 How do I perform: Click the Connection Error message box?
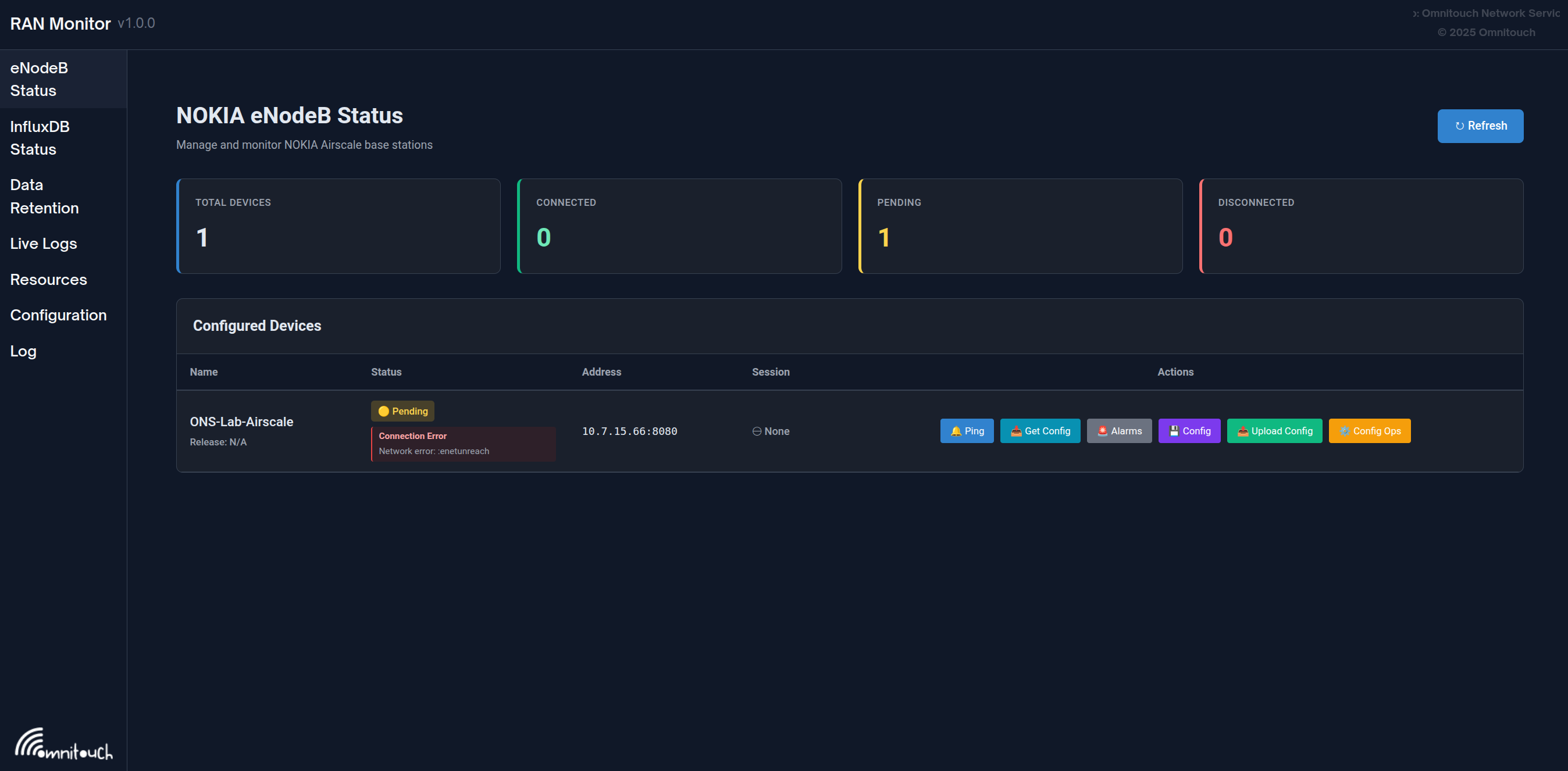(463, 444)
